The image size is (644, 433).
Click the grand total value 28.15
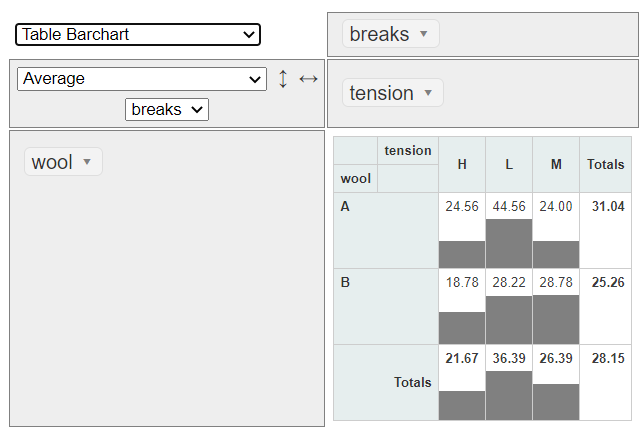click(x=606, y=358)
